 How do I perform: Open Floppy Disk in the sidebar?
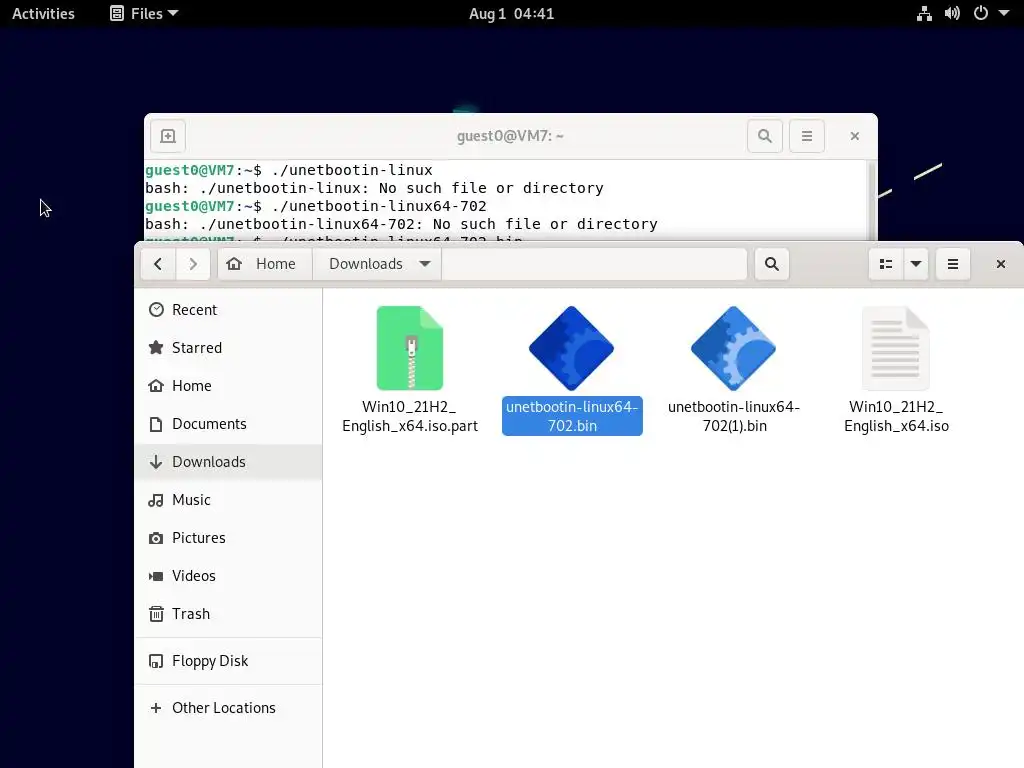[x=229, y=661]
